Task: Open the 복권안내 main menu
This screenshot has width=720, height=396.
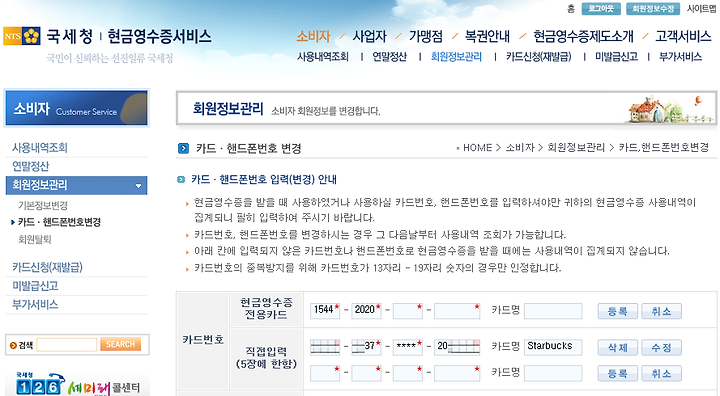Action: coord(487,36)
